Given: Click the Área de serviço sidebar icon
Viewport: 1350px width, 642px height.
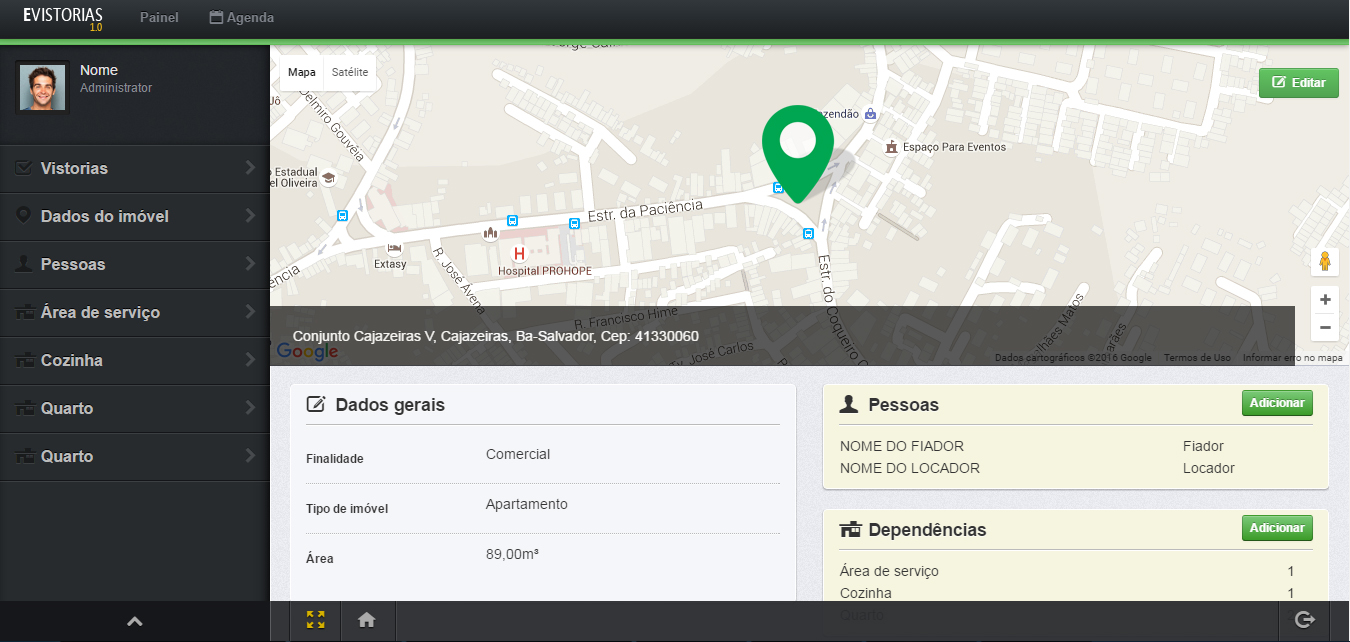Looking at the screenshot, I should tap(24, 312).
